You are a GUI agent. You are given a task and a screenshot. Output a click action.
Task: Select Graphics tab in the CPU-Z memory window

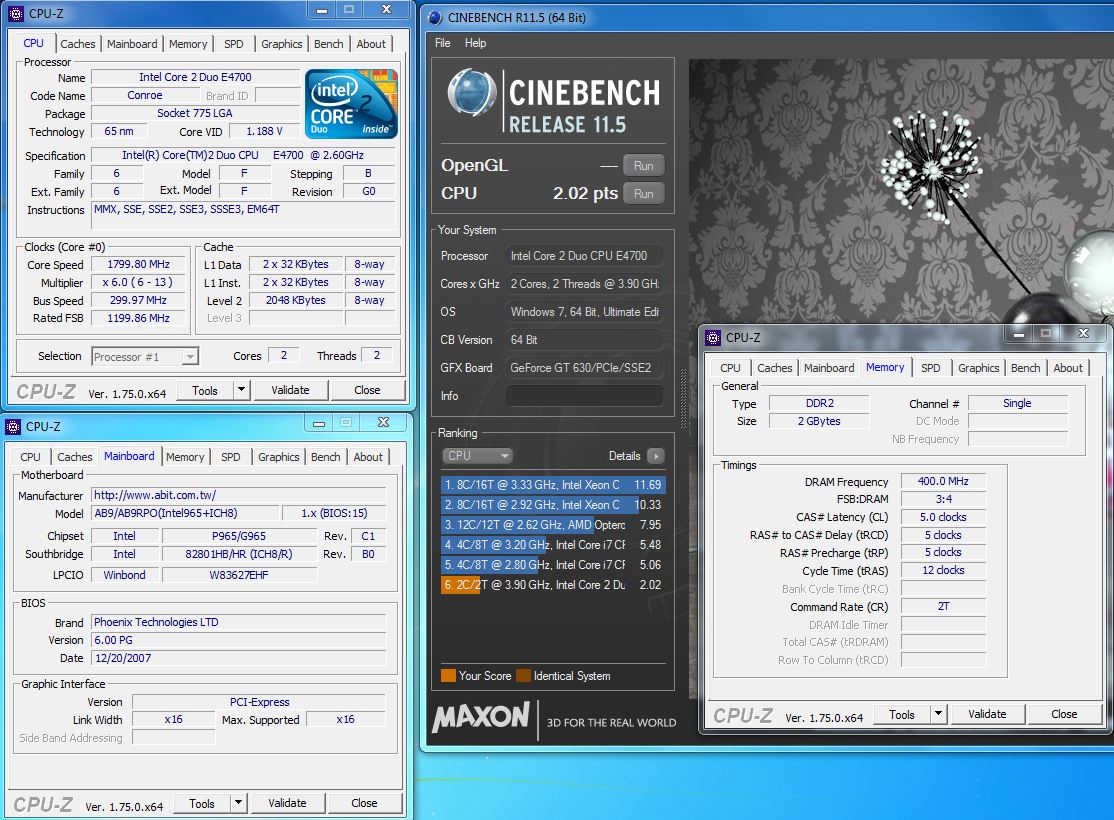[978, 368]
